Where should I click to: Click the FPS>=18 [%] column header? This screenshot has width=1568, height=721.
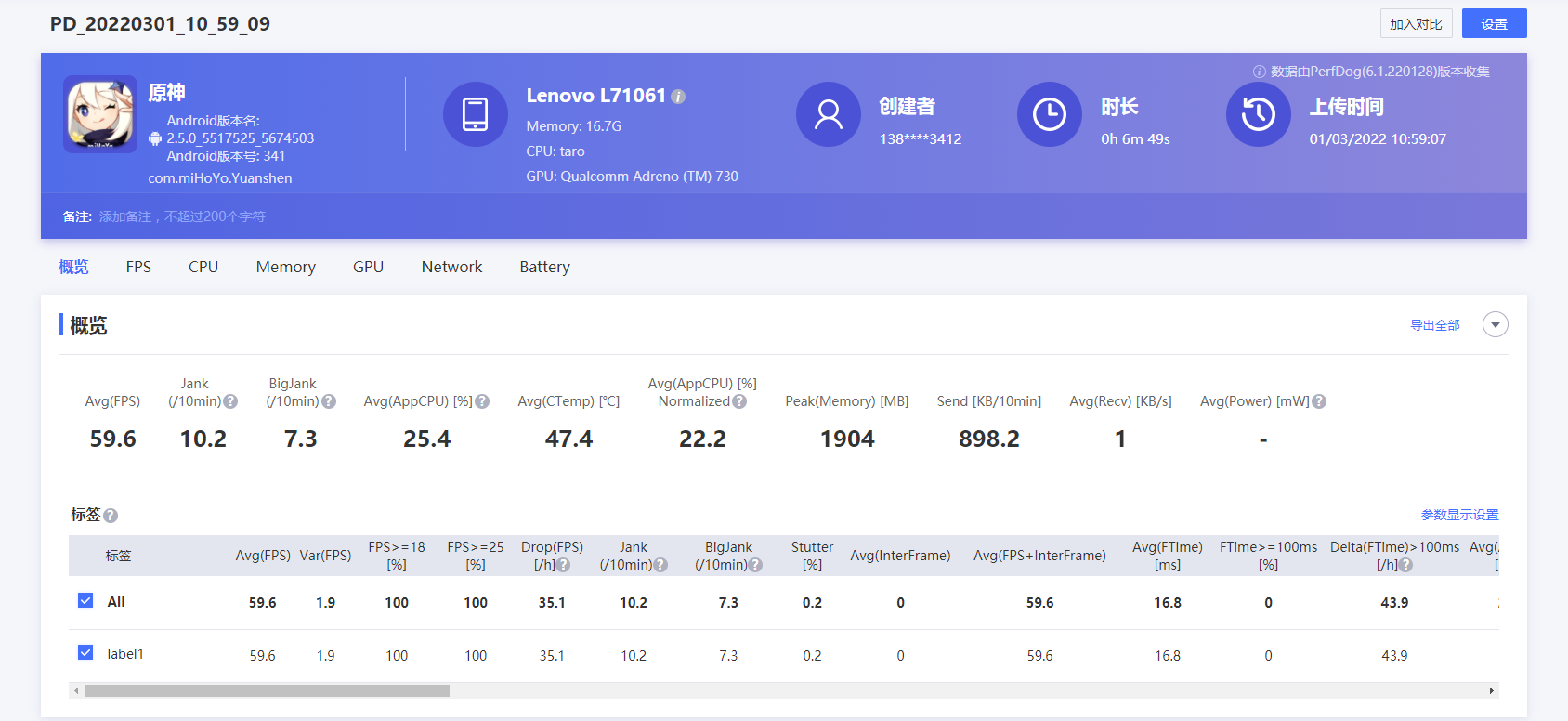[397, 556]
